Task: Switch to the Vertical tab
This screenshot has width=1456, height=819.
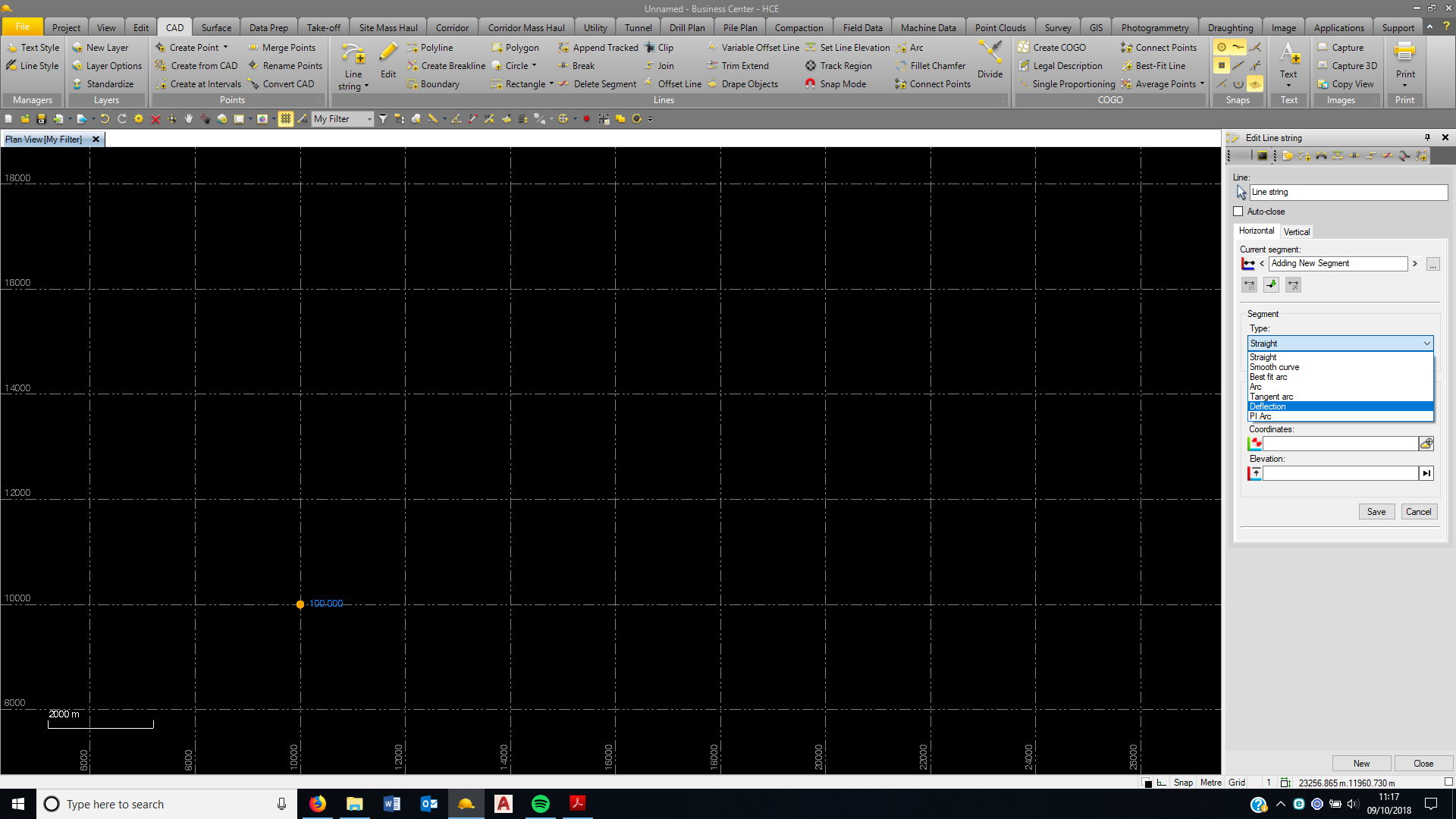Action: pyautogui.click(x=1296, y=232)
